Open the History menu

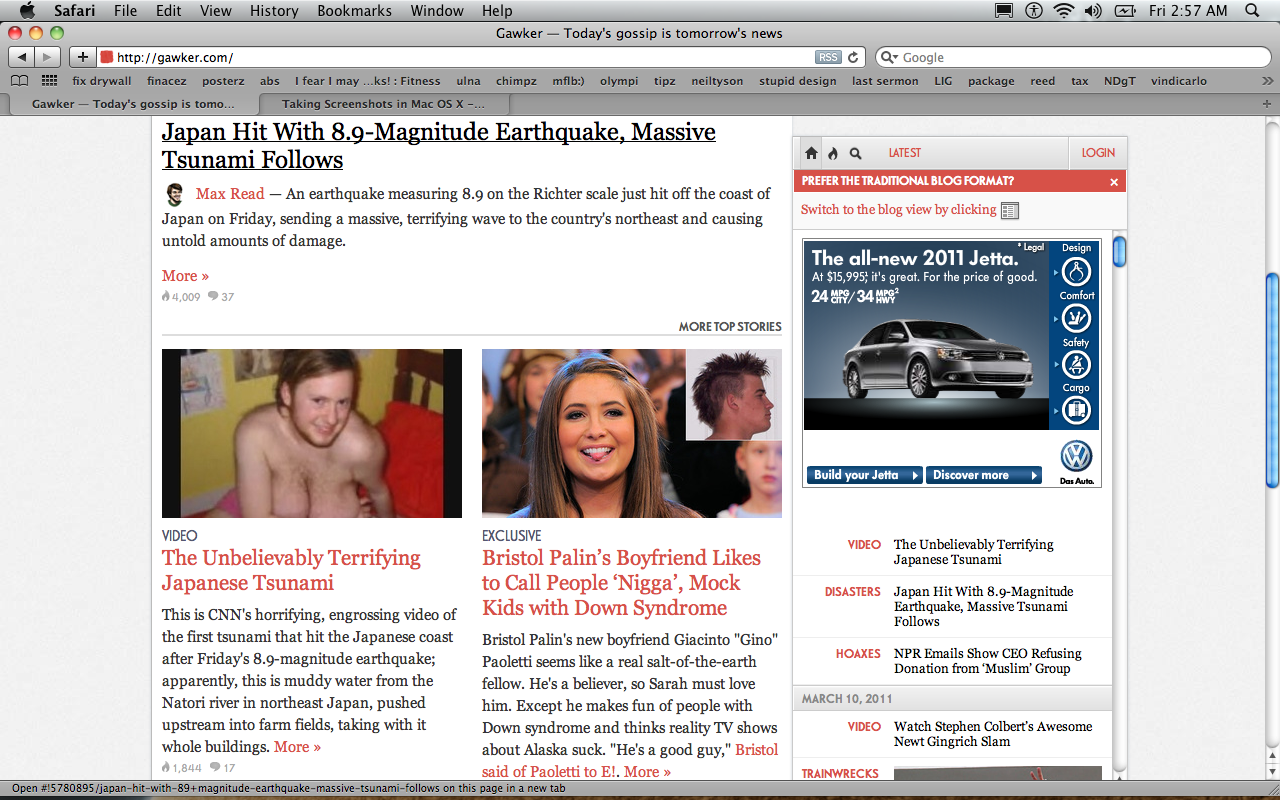pyautogui.click(x=274, y=11)
